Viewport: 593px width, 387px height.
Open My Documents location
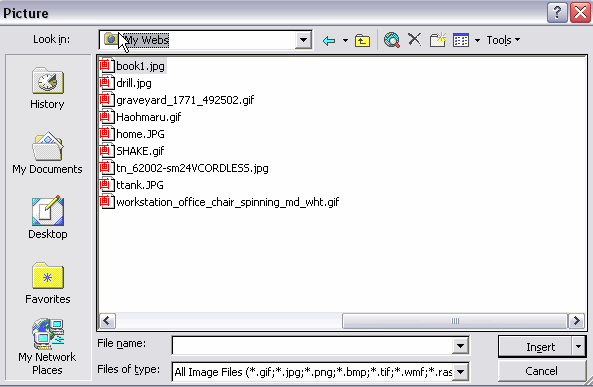click(x=47, y=153)
